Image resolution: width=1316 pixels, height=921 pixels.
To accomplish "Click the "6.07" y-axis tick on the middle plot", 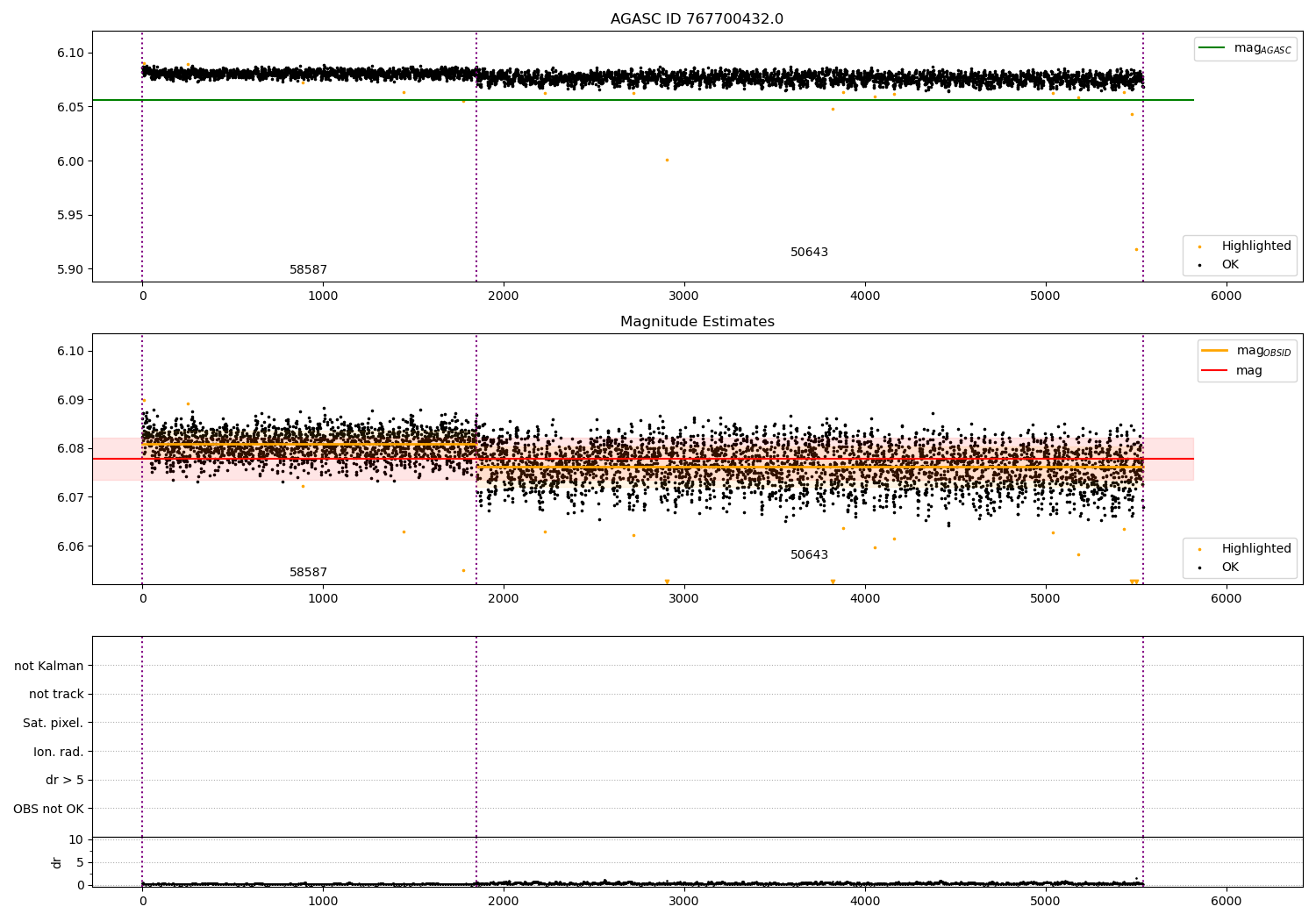I will tap(71, 497).
